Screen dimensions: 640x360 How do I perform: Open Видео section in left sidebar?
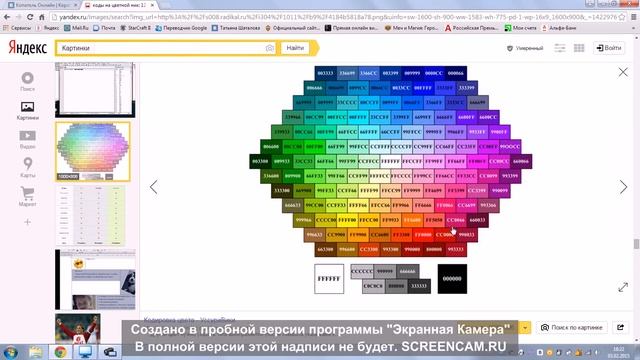pos(27,139)
